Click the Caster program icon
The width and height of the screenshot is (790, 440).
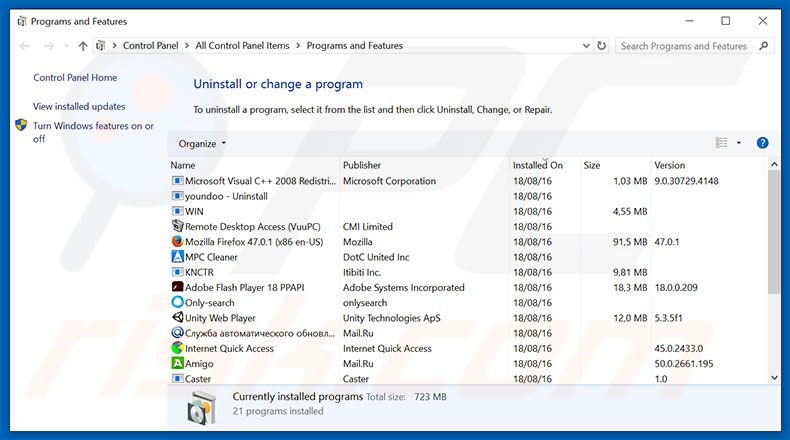(177, 378)
